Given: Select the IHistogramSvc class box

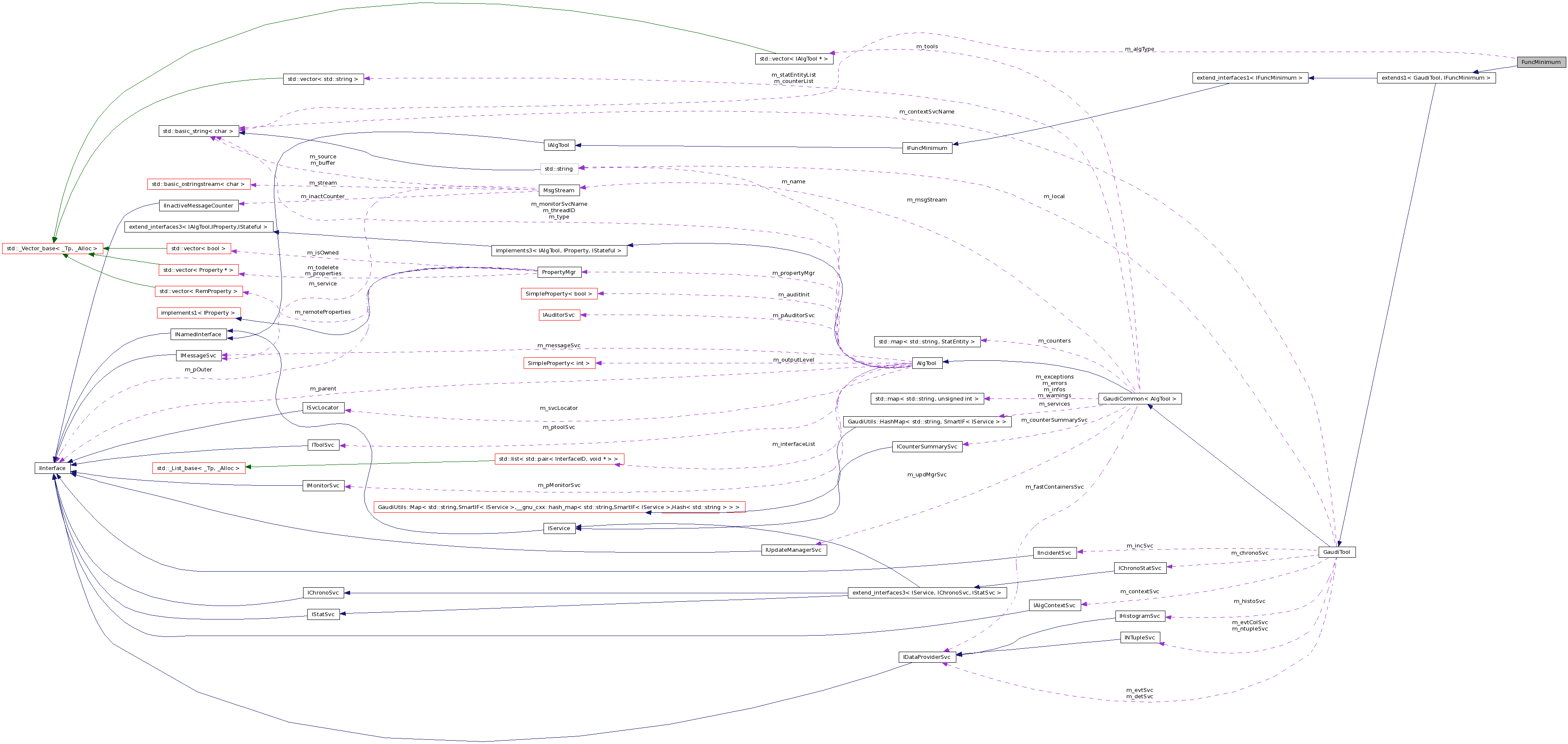Looking at the screenshot, I should pos(1140,616).
